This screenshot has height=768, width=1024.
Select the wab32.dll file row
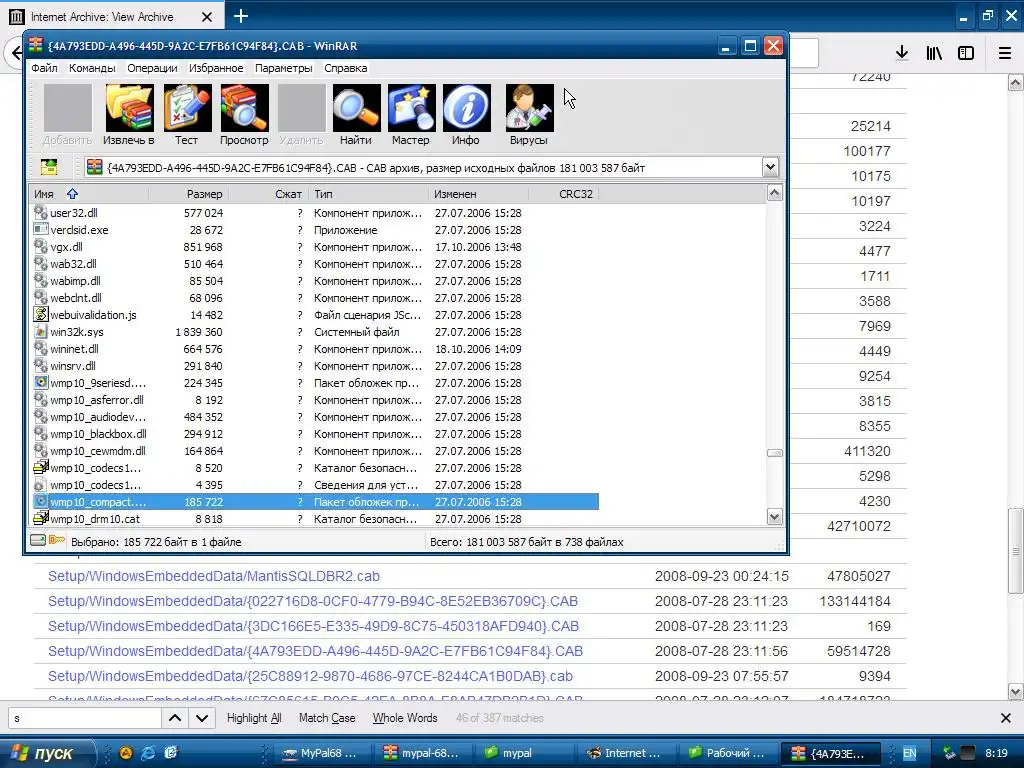[315, 264]
